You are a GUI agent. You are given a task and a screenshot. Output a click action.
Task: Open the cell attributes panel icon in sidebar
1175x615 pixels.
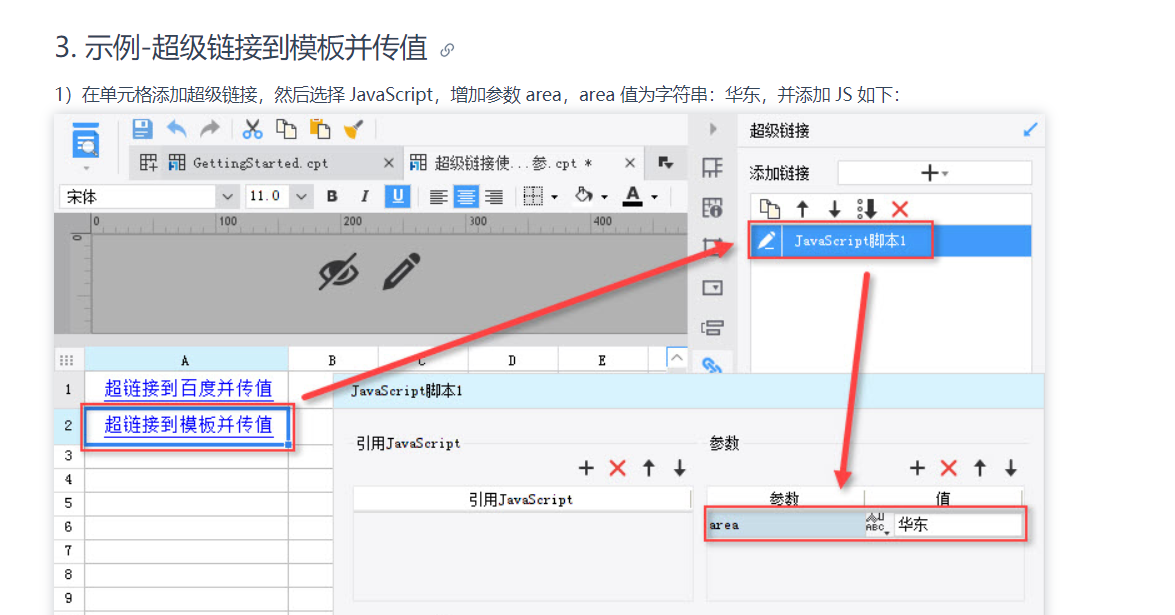[x=712, y=208]
